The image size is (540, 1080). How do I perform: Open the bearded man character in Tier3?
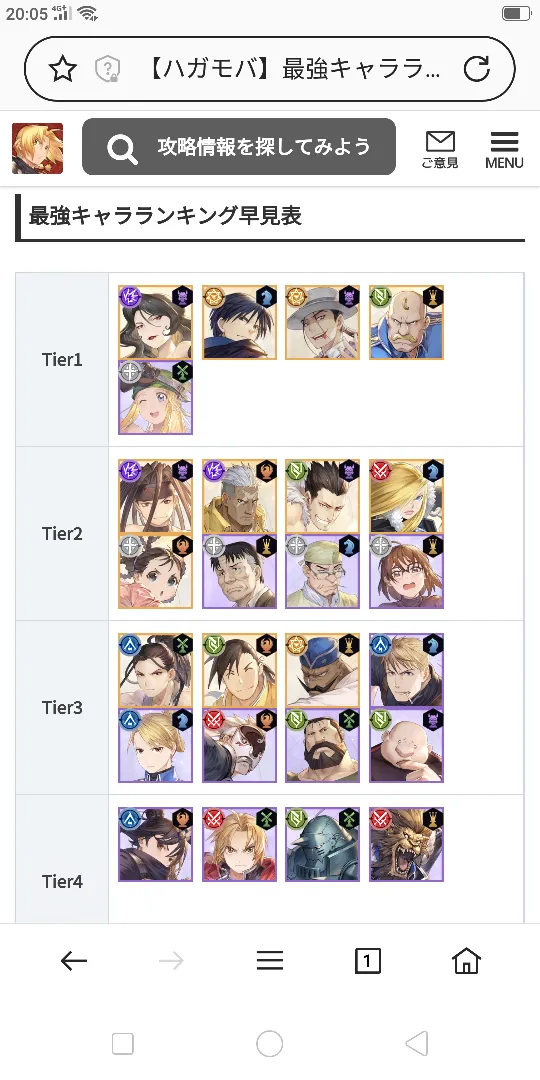pos(322,746)
